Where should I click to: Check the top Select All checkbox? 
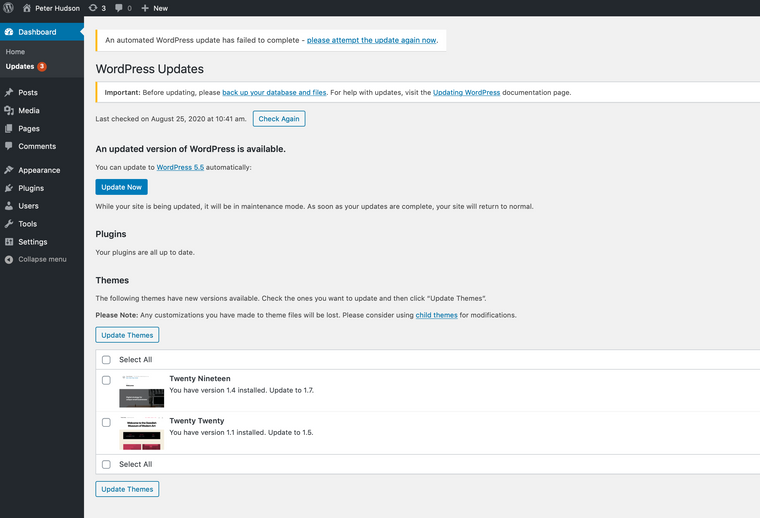click(x=106, y=360)
